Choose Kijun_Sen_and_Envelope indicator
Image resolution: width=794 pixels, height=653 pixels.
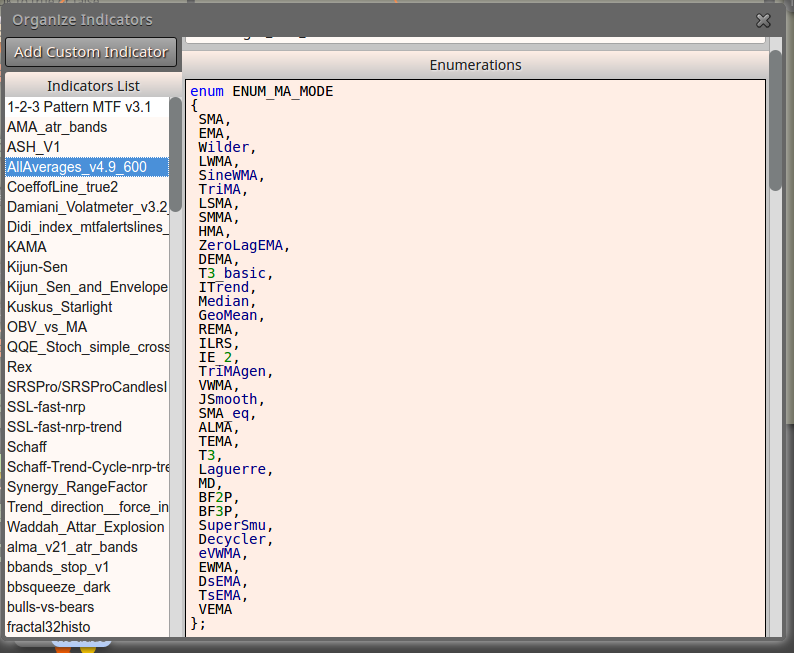click(87, 287)
